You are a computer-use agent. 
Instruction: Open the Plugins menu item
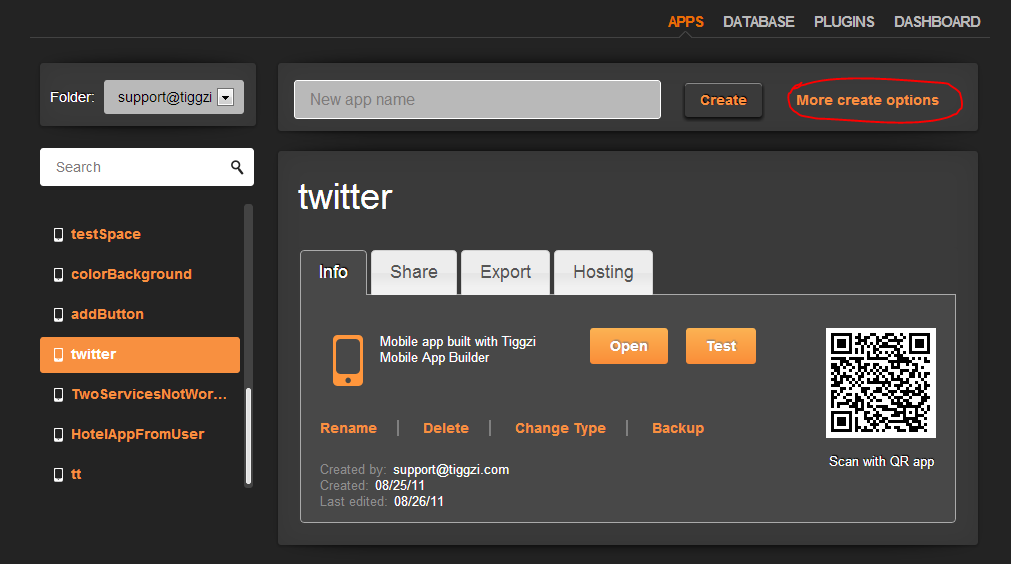844,22
